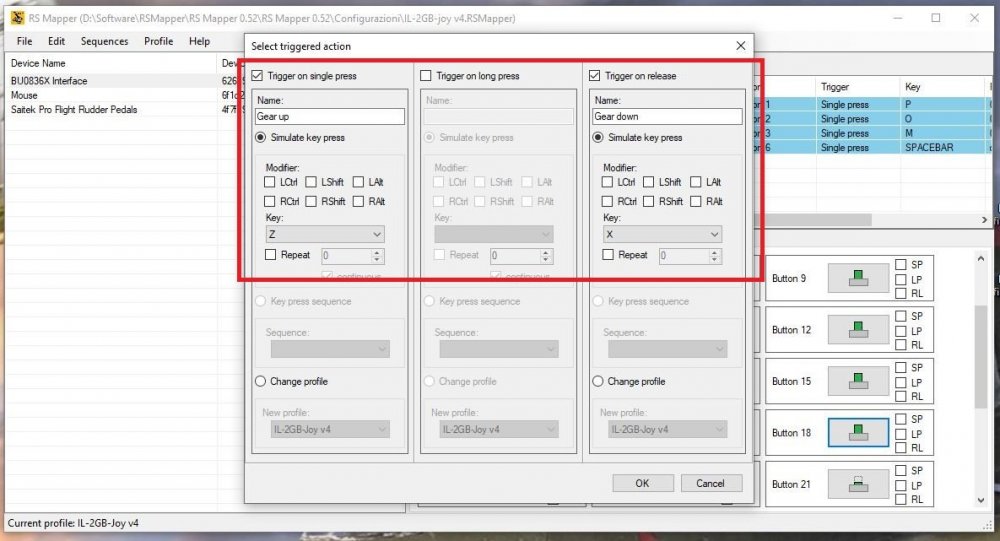Check the SP box for Button 9
Screen dimensions: 1000x541
901,264
